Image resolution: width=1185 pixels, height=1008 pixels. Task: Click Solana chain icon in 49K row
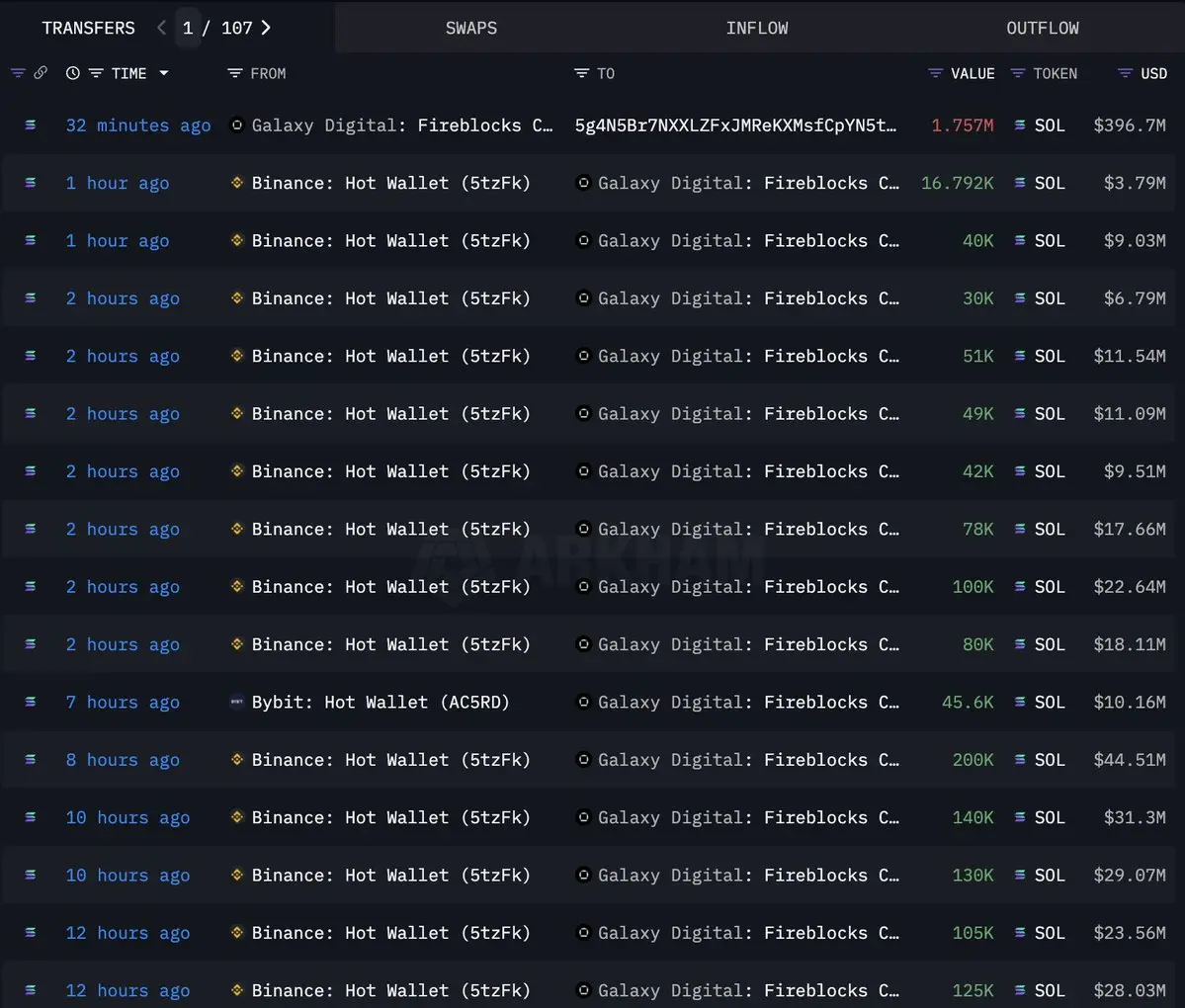click(x=31, y=412)
